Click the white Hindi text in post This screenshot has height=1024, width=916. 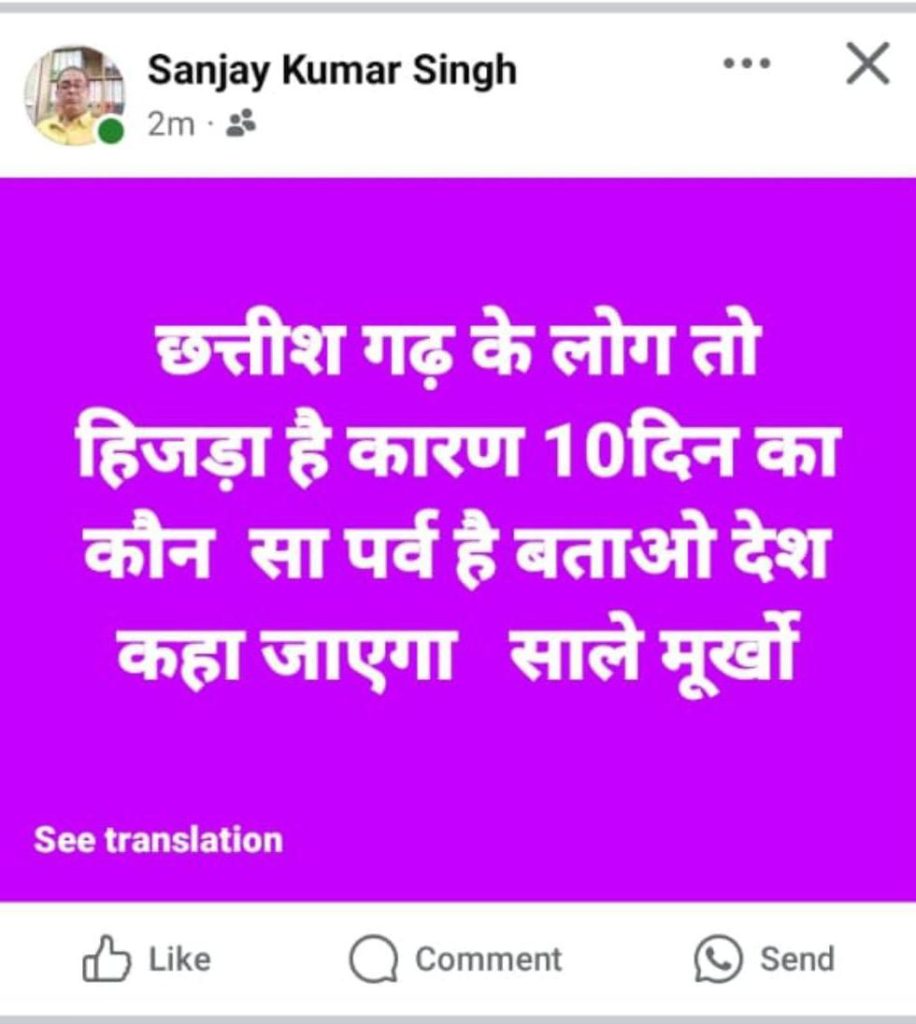tap(457, 506)
